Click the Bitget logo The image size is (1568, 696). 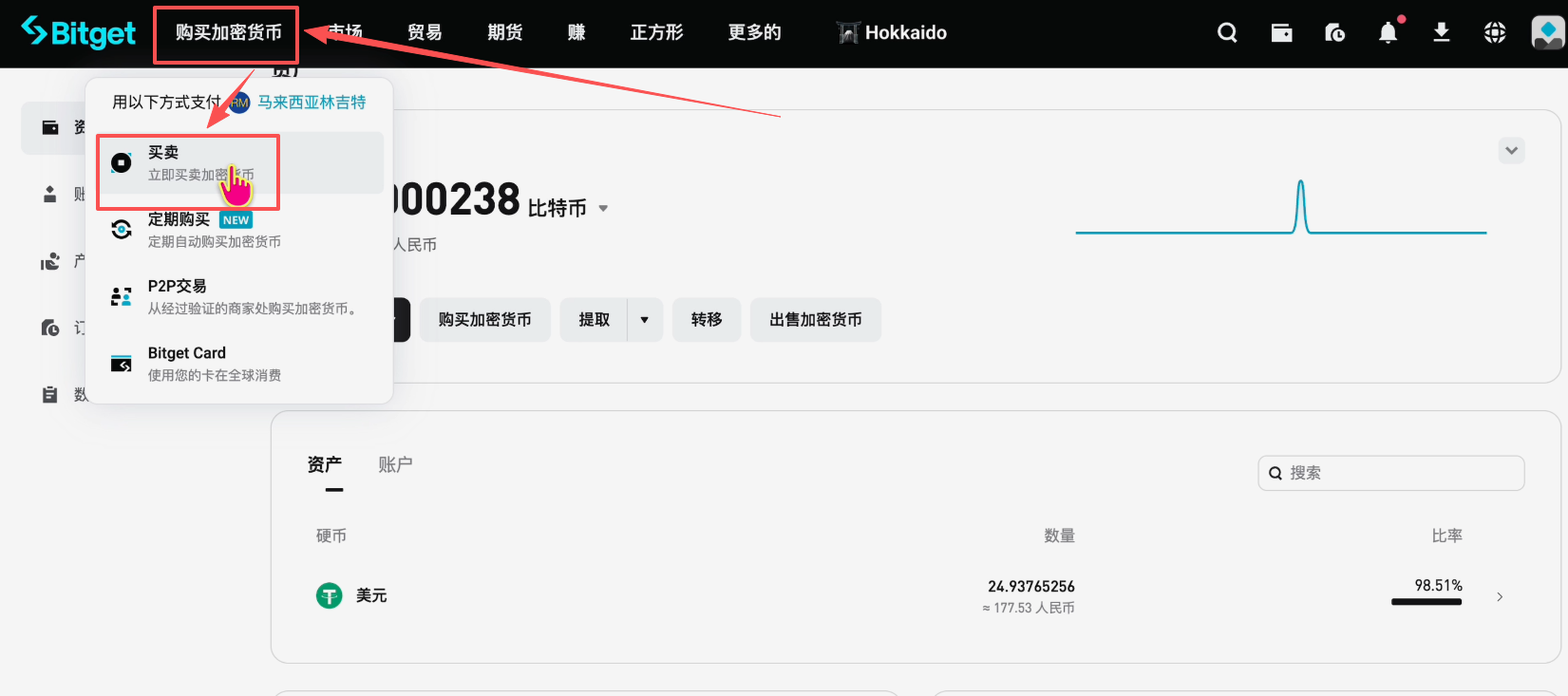(x=79, y=33)
